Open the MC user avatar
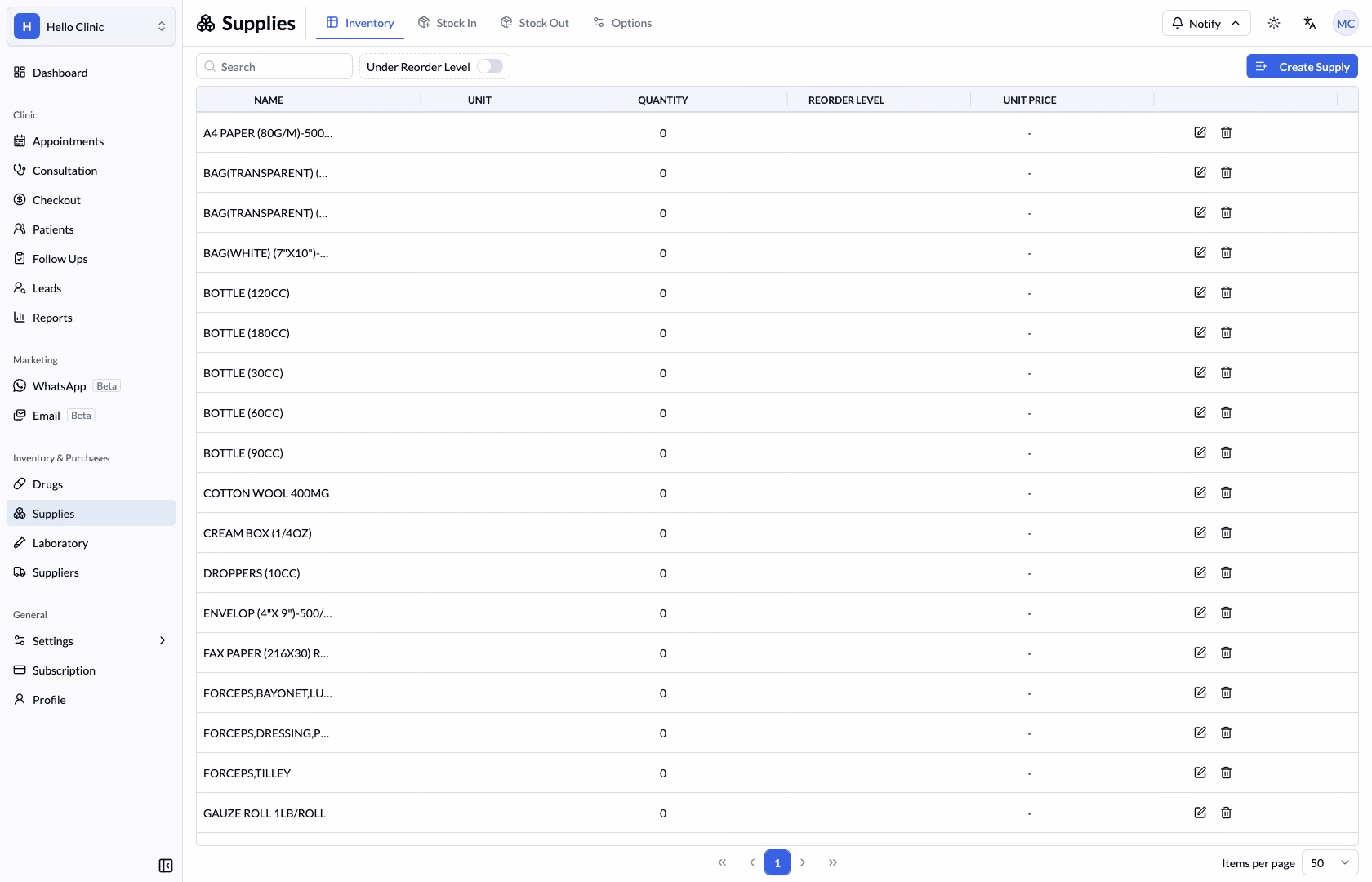The height and width of the screenshot is (882, 1372). 1346,23
